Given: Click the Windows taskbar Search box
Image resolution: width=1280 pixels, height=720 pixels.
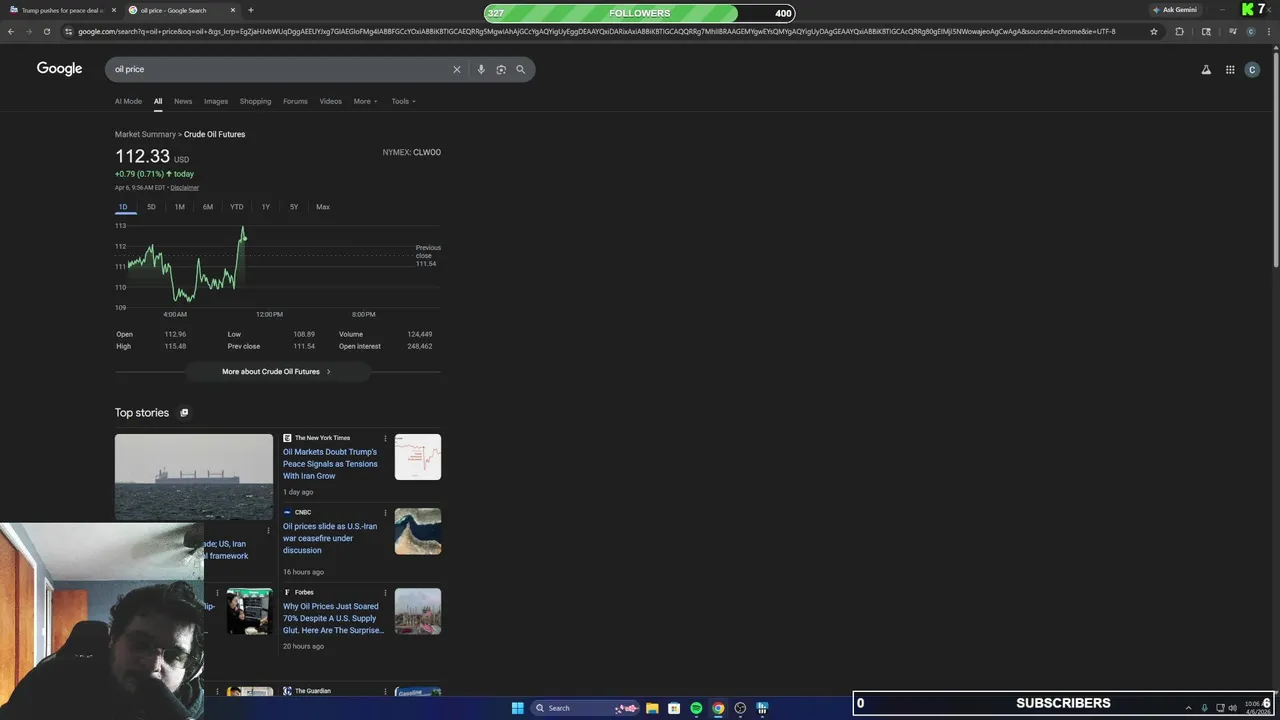Looking at the screenshot, I should pyautogui.click(x=585, y=708).
